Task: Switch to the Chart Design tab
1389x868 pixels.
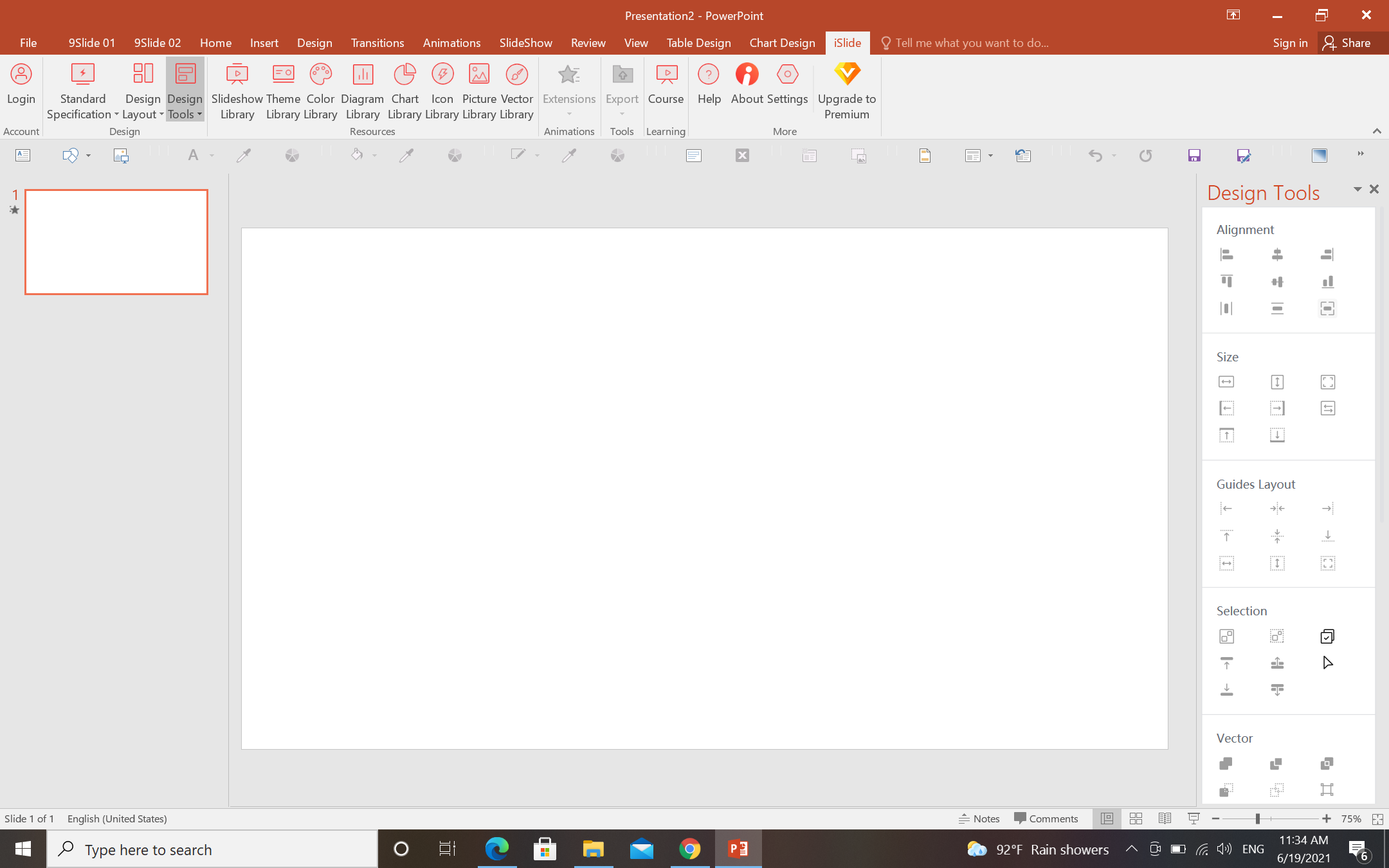Action: coord(782,42)
